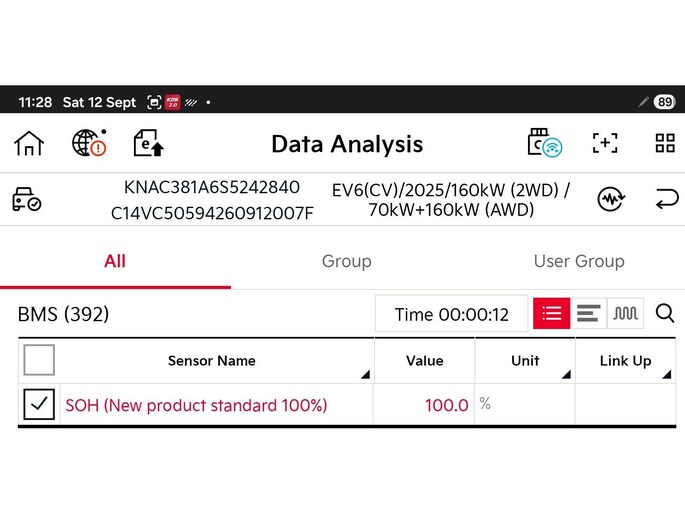
Task: Open the VCI wireless connection icon
Action: pyautogui.click(x=545, y=142)
